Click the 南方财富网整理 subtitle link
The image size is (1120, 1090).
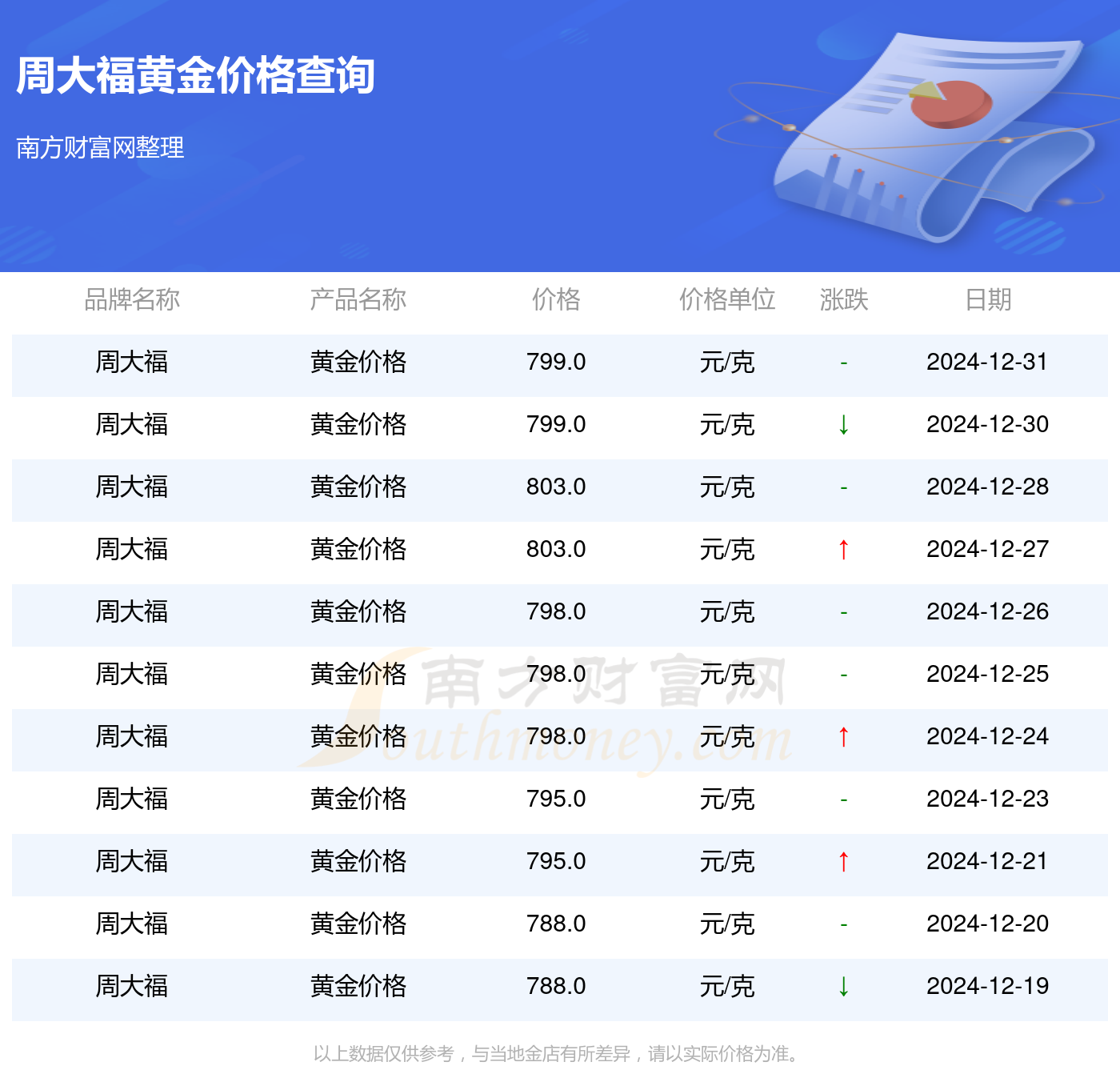tap(101, 148)
